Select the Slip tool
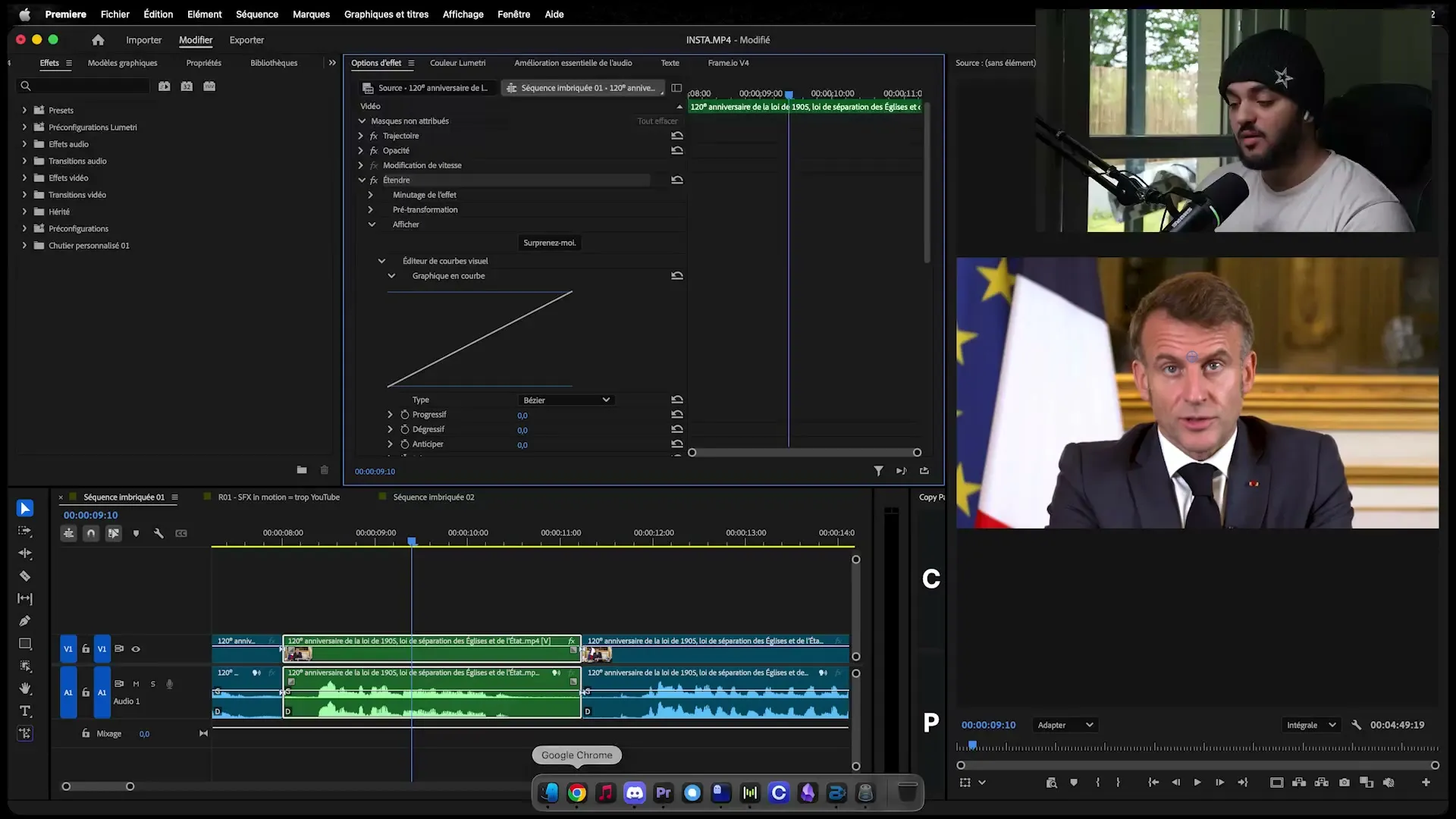The height and width of the screenshot is (819, 1456). pyautogui.click(x=25, y=598)
